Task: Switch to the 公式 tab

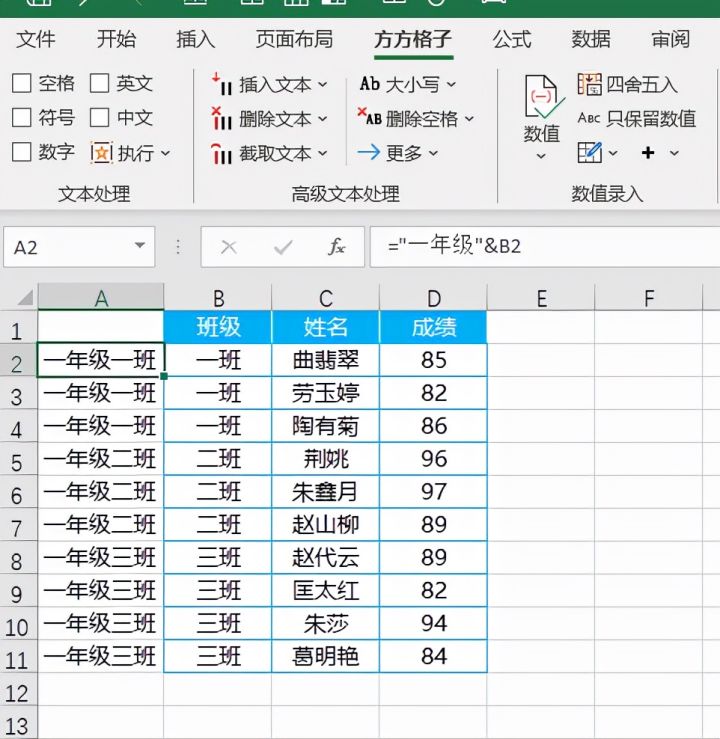Action: click(x=512, y=39)
